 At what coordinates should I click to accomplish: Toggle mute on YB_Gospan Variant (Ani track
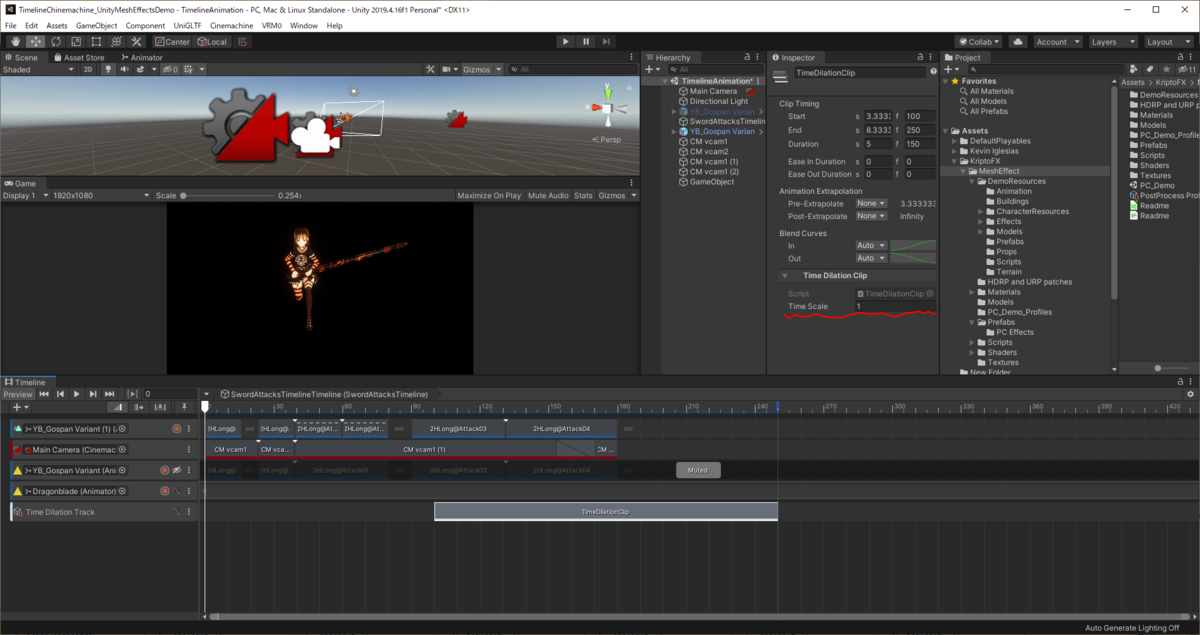(x=177, y=470)
